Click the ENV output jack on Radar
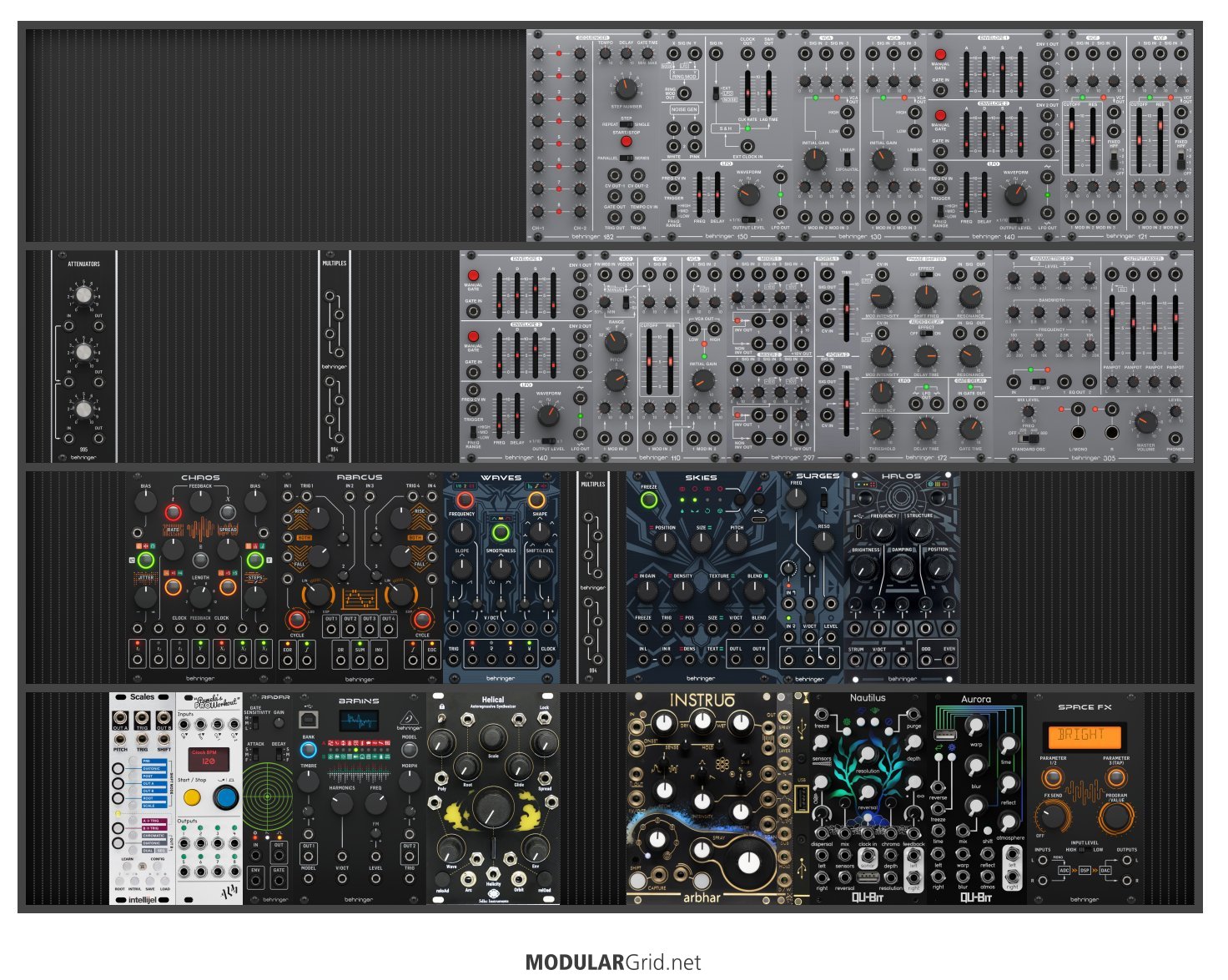Screen dimensions: 1228x980 [x=256, y=879]
